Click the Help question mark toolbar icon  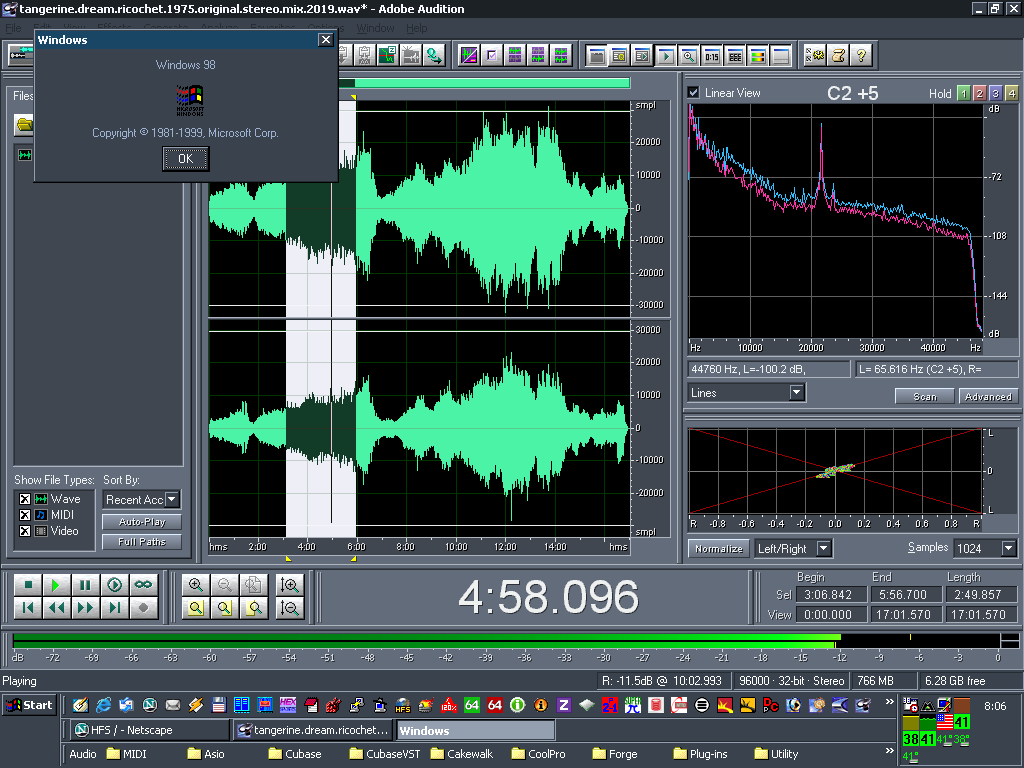(x=861, y=55)
